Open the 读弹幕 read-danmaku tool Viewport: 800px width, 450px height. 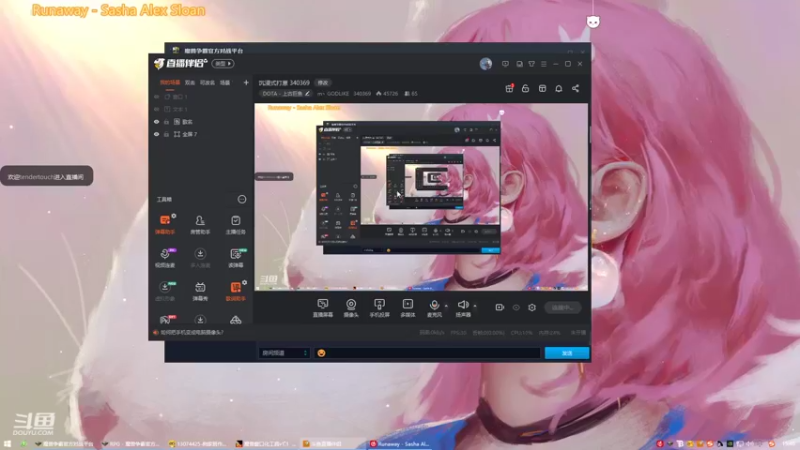click(235, 257)
